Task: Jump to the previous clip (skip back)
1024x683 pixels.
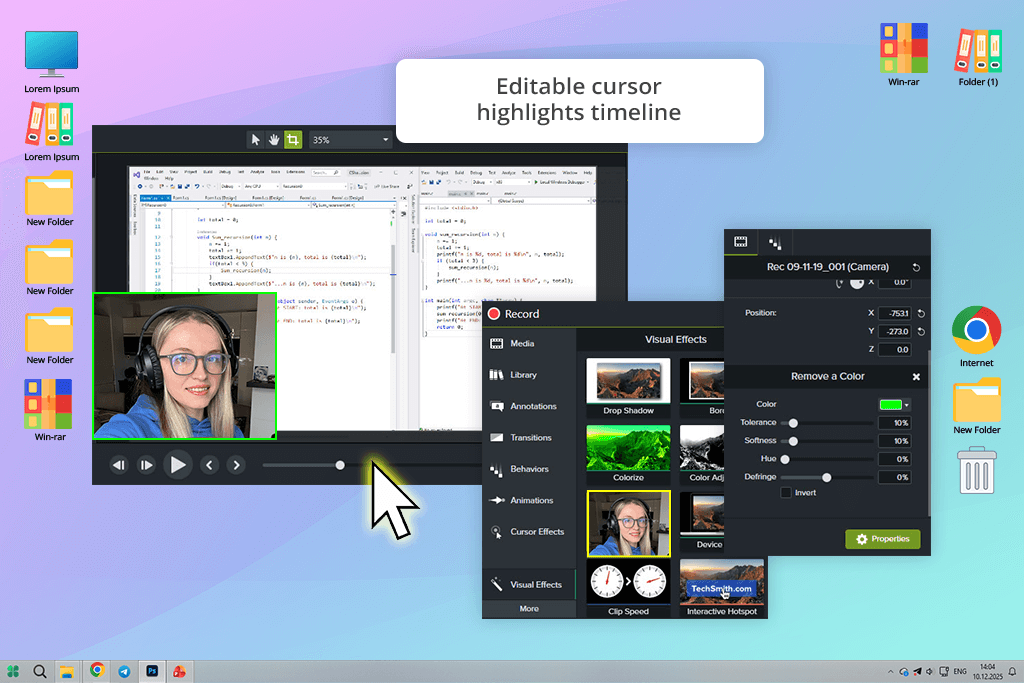Action: pos(118,465)
